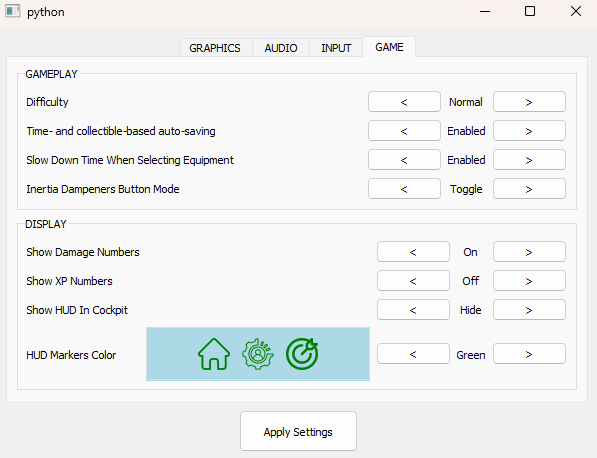Increase Difficulty with right arrow
The image size is (597, 458).
(x=529, y=102)
